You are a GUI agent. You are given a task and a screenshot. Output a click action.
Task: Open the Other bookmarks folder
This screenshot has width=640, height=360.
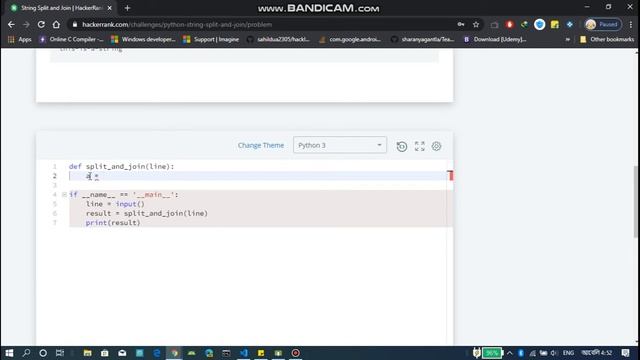[x=607, y=39]
